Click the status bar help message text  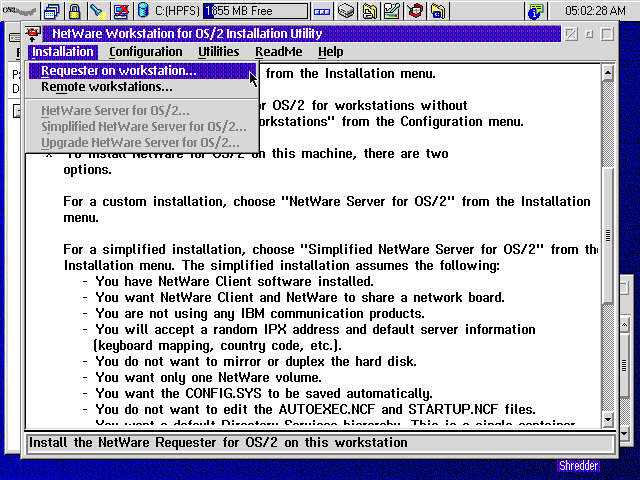click(218, 442)
